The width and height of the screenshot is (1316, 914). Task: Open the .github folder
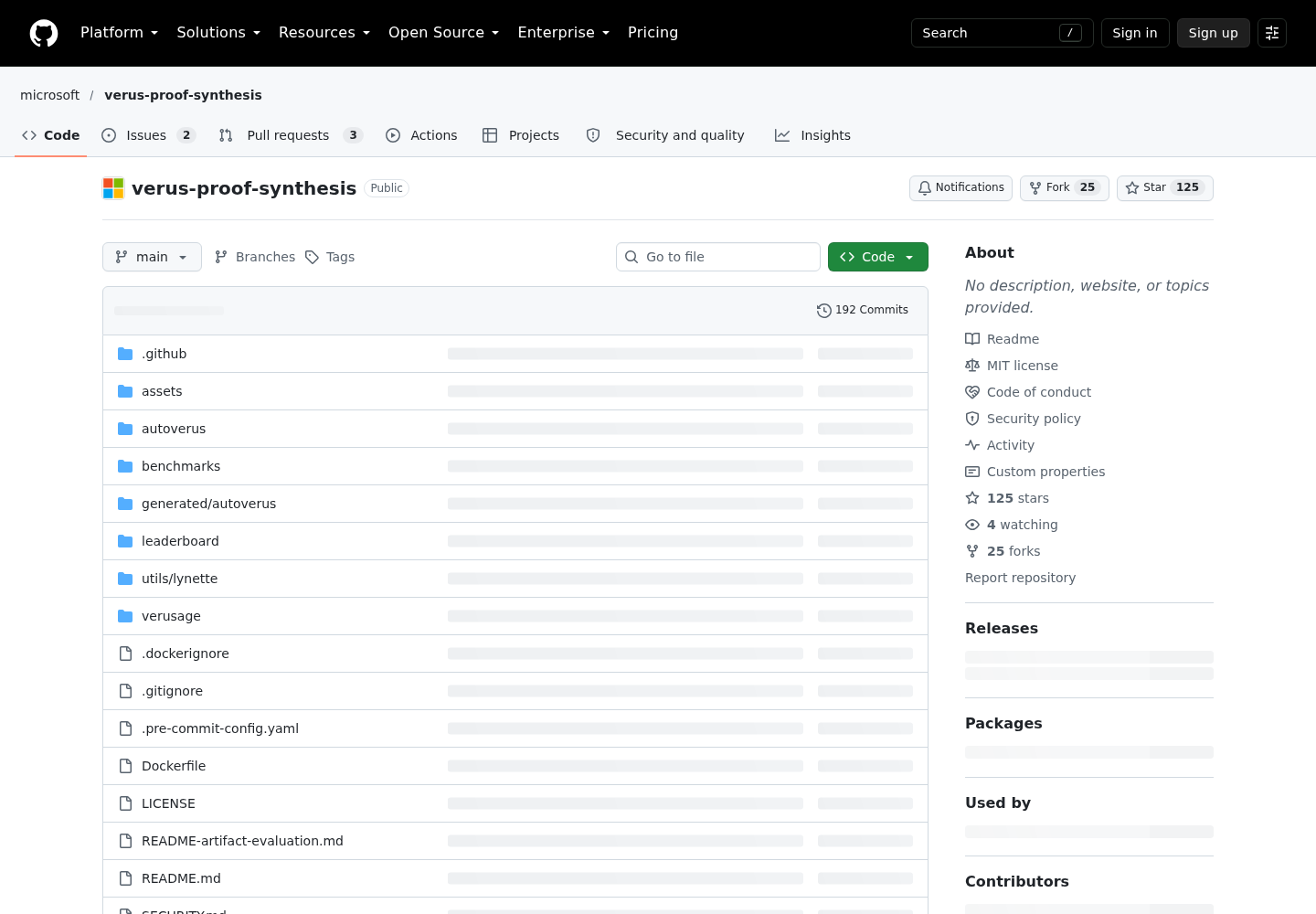pos(164,354)
